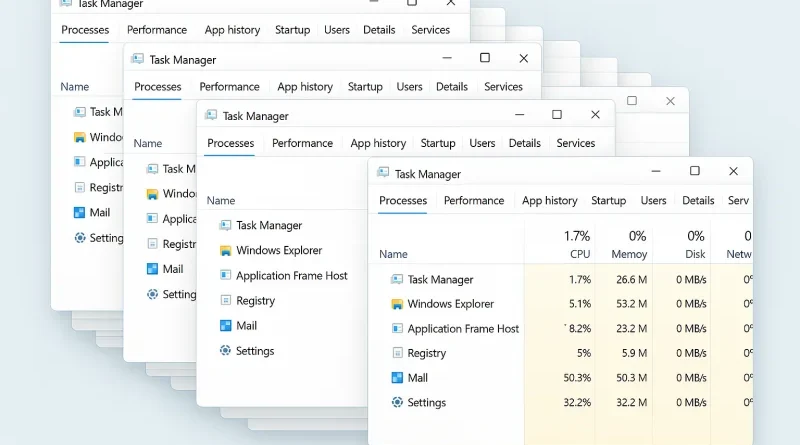The image size is (800, 445).
Task: Select Registry row name in second-from-front window
Action: (256, 301)
